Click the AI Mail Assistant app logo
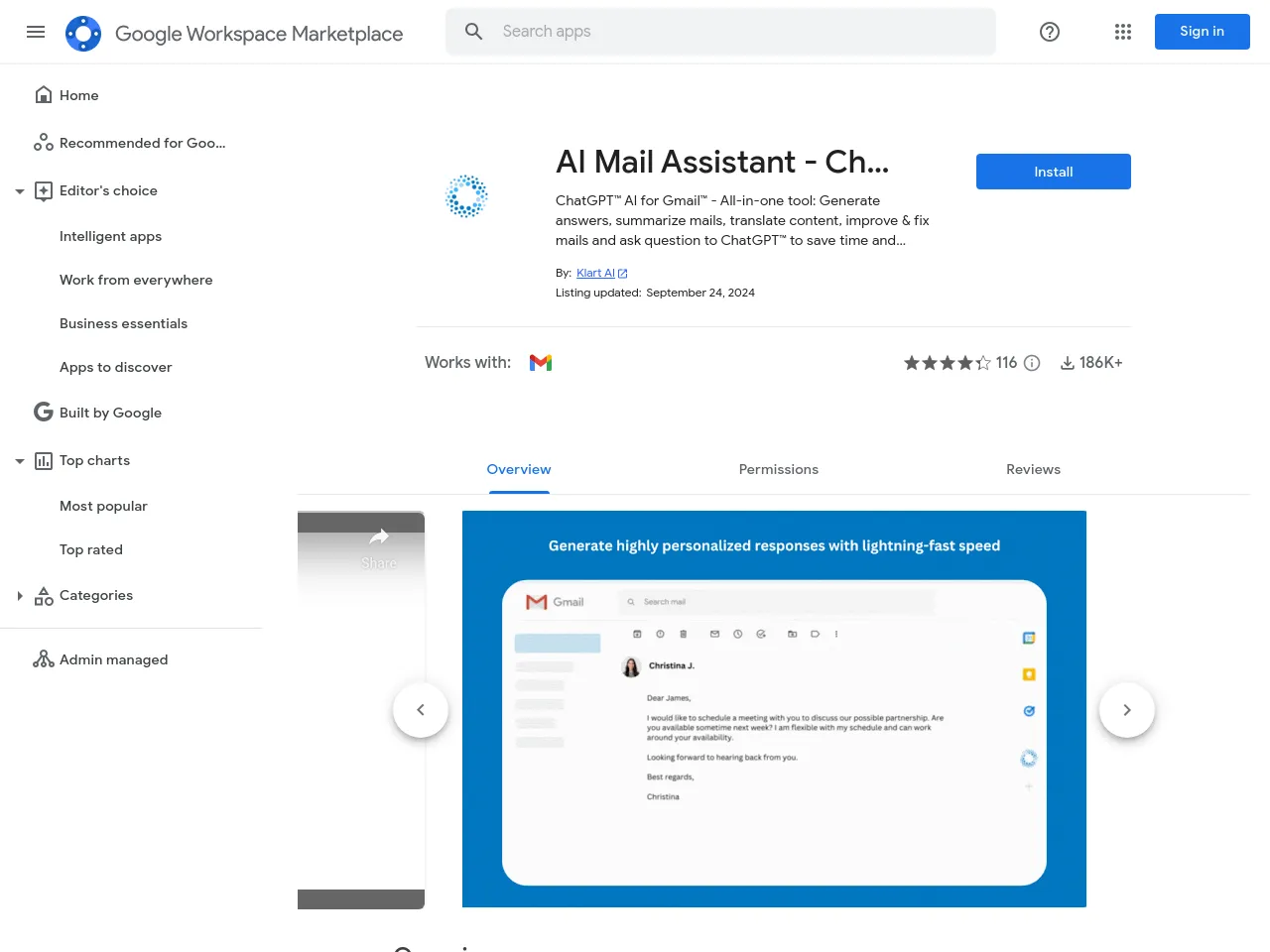 click(x=466, y=196)
